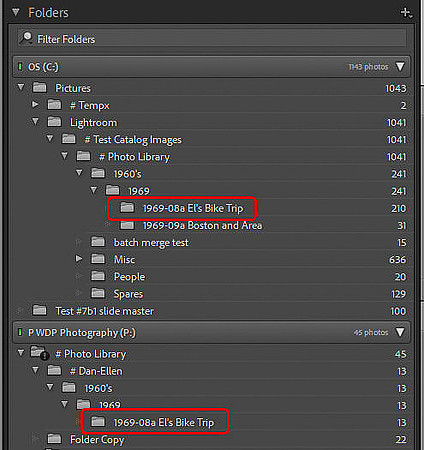Click the People folder icon
The height and width of the screenshot is (450, 424).
point(98,276)
